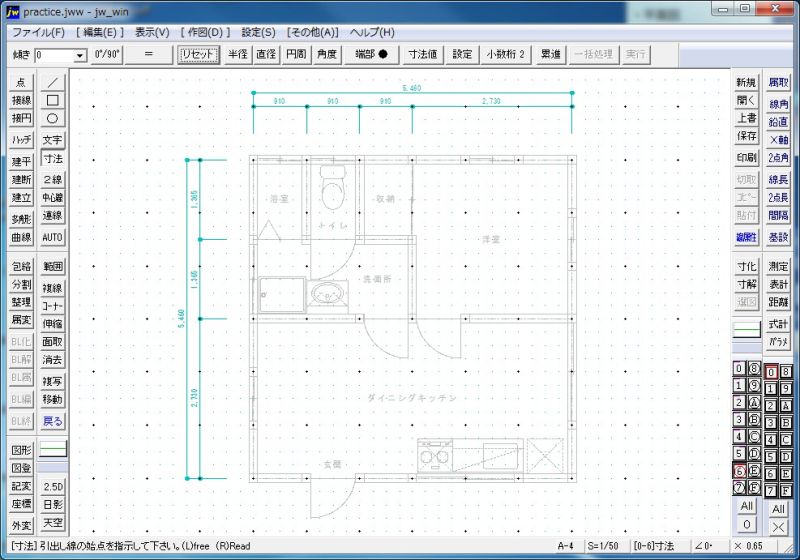Select the ハッチ hatch tool

tap(21, 140)
